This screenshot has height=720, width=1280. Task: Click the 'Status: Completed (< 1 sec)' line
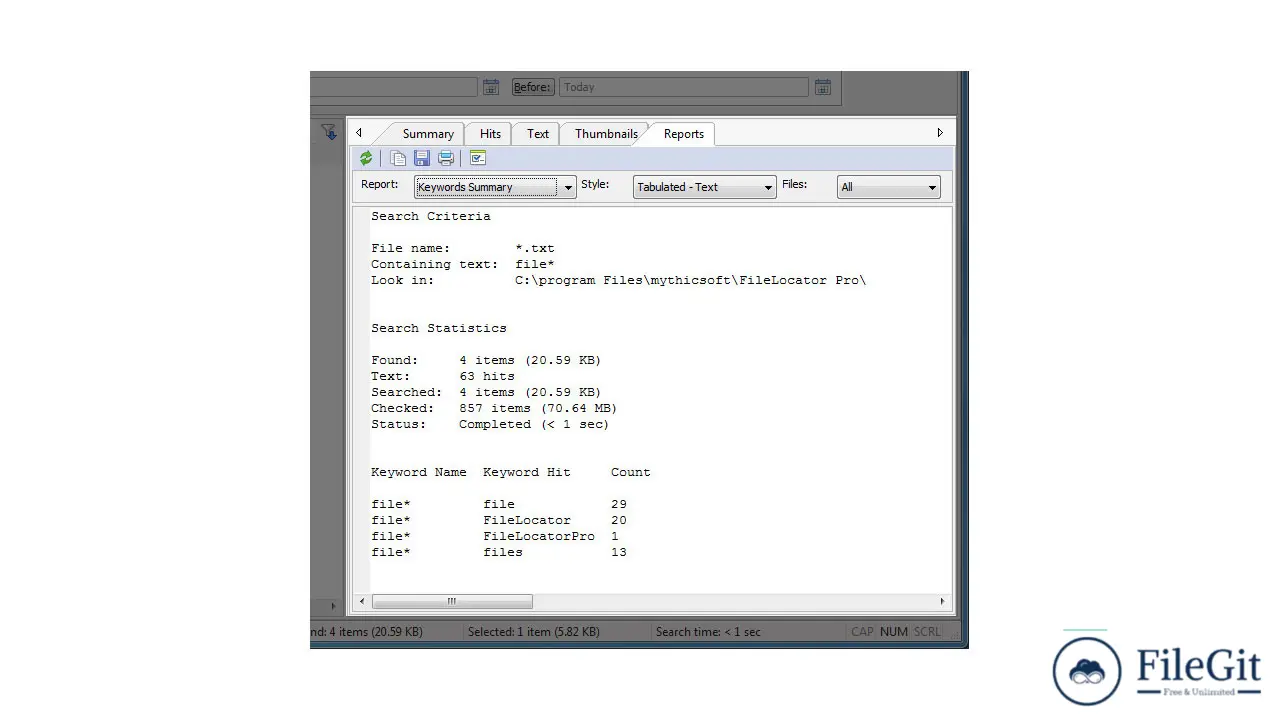click(x=490, y=424)
